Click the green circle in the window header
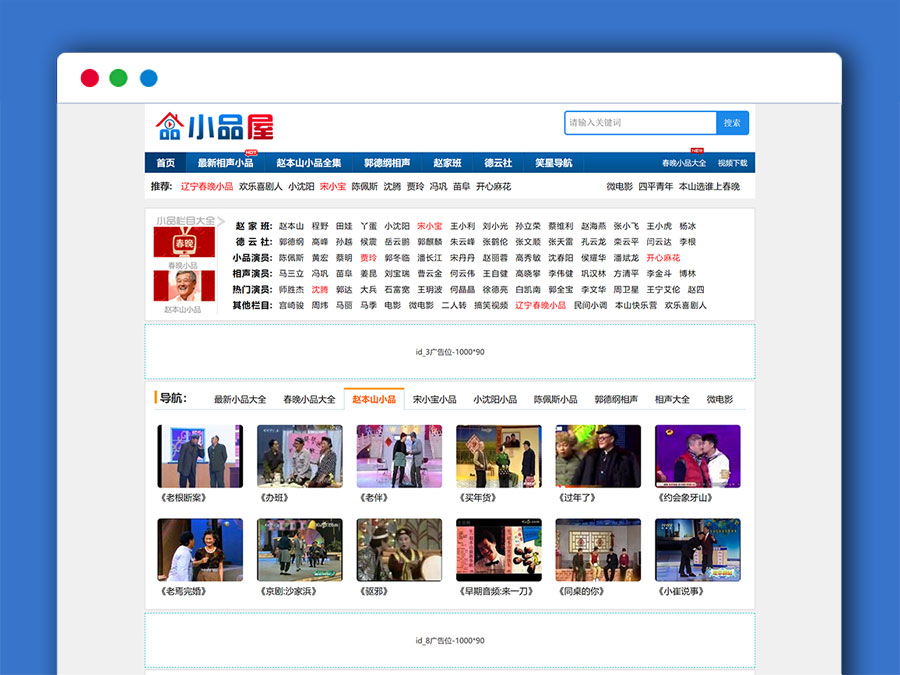 [x=118, y=78]
